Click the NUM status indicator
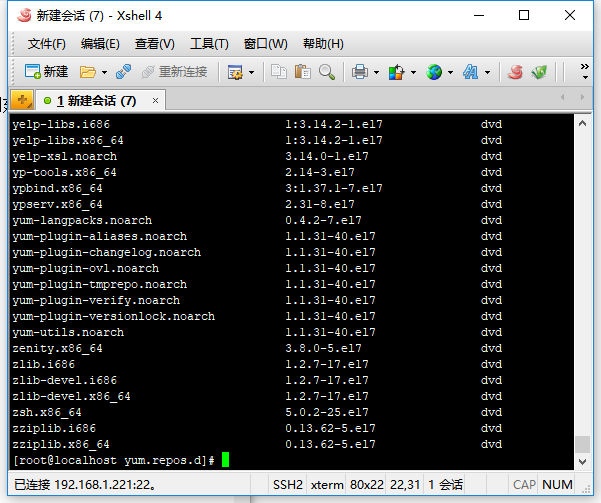 [557, 485]
